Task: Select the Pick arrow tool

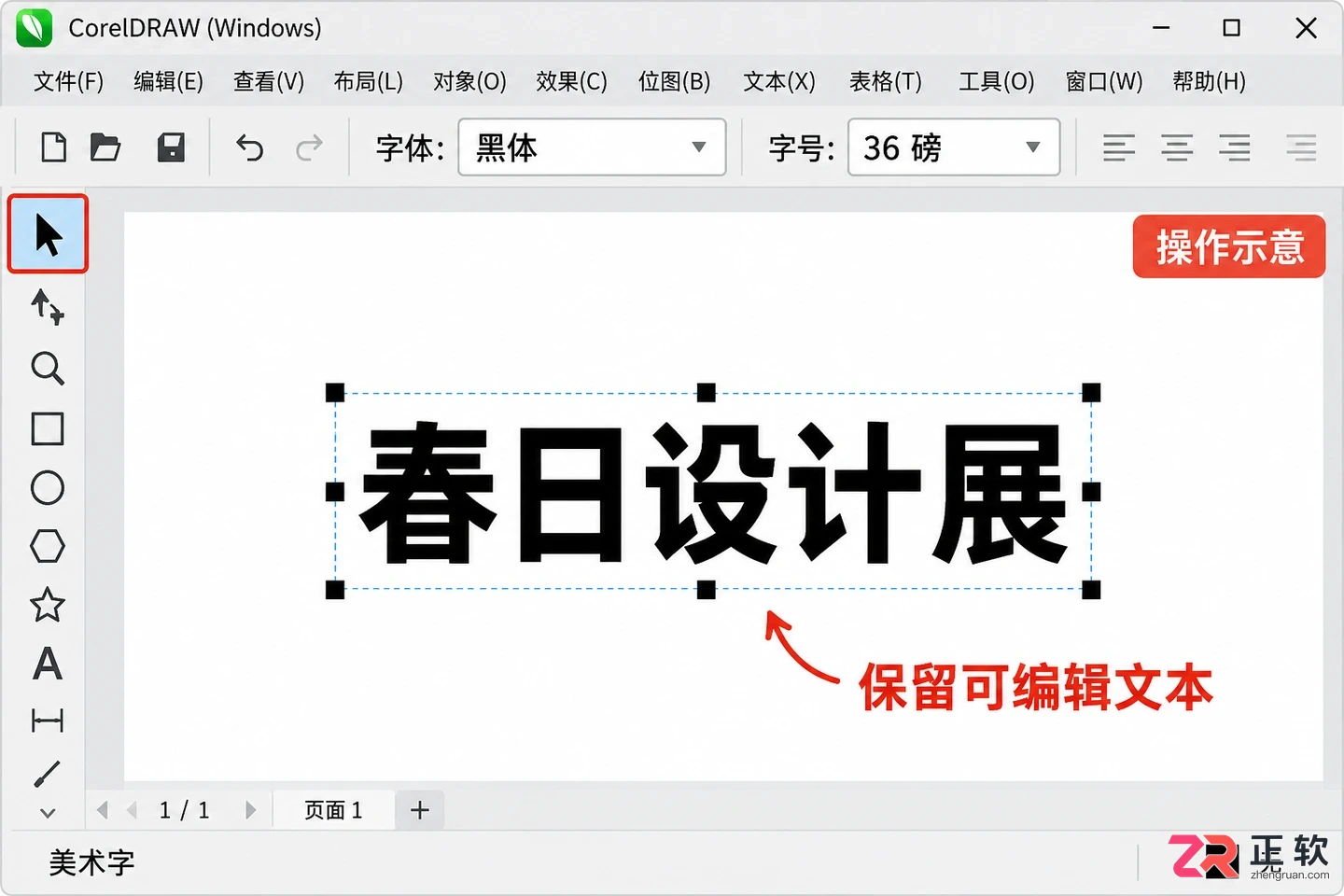Action: 48,233
